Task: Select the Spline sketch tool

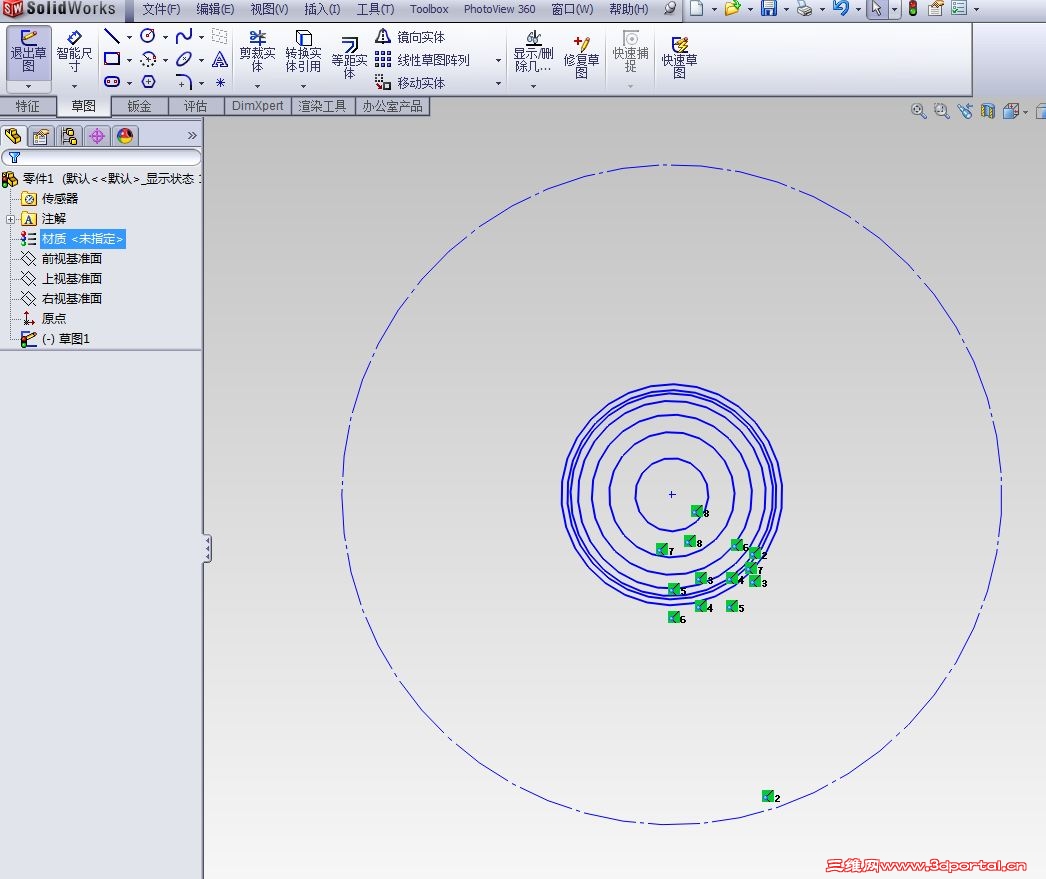Action: 184,36
